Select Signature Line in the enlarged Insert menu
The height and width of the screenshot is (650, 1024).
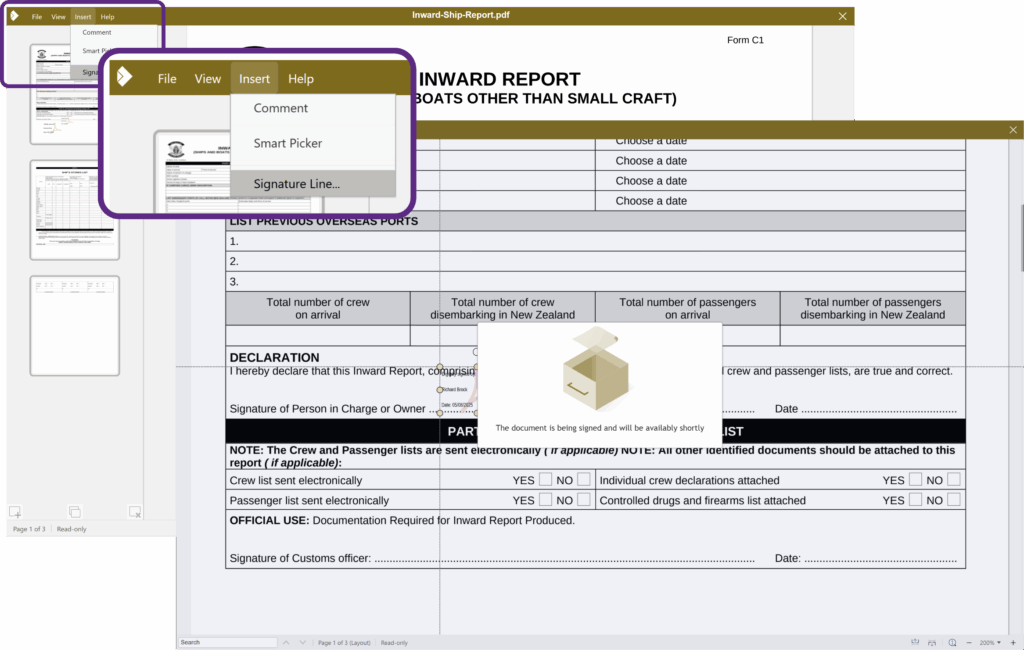click(x=296, y=184)
